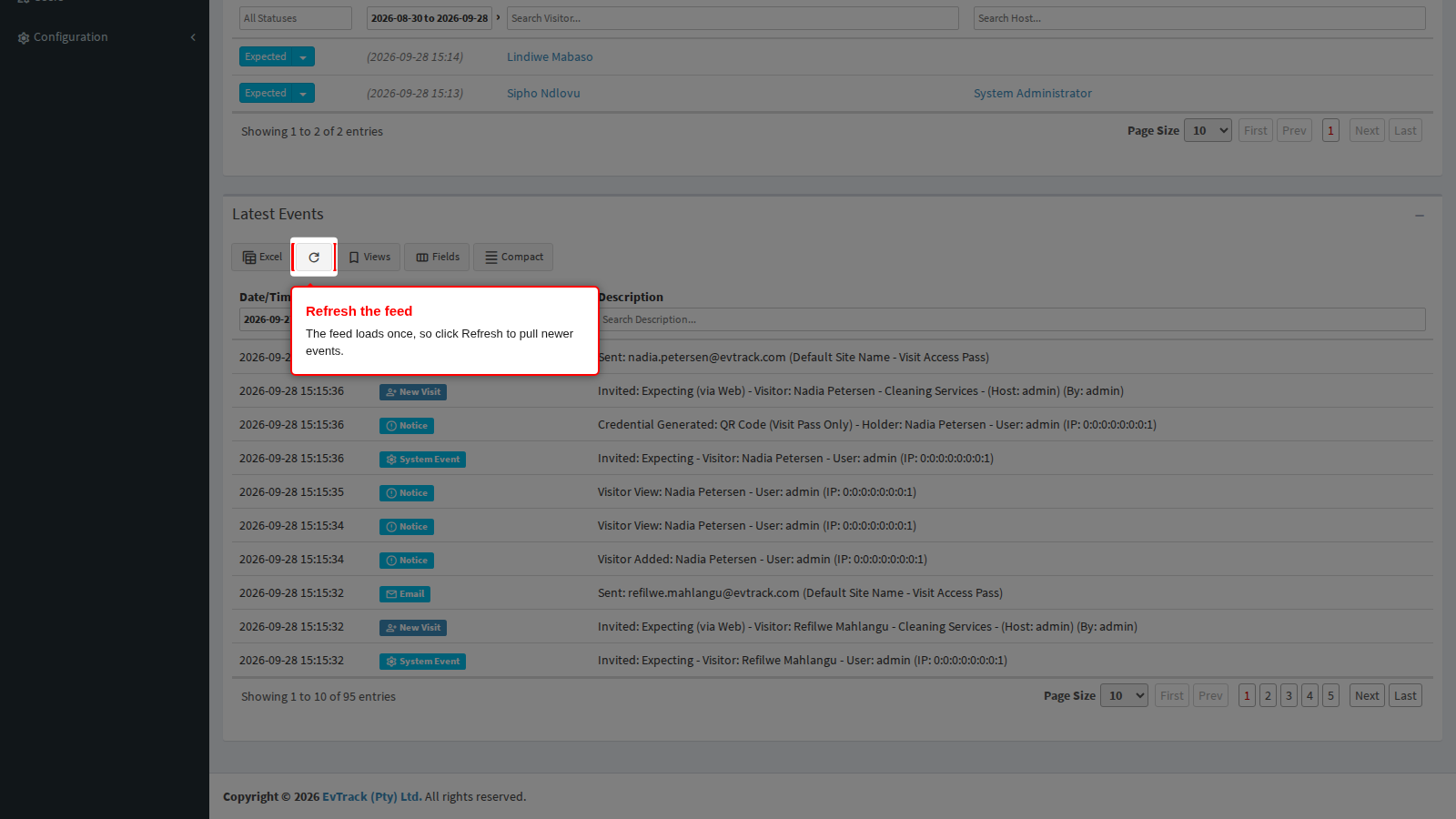
Task: Click the Notice badge on Visitor Added row
Action: tap(407, 561)
